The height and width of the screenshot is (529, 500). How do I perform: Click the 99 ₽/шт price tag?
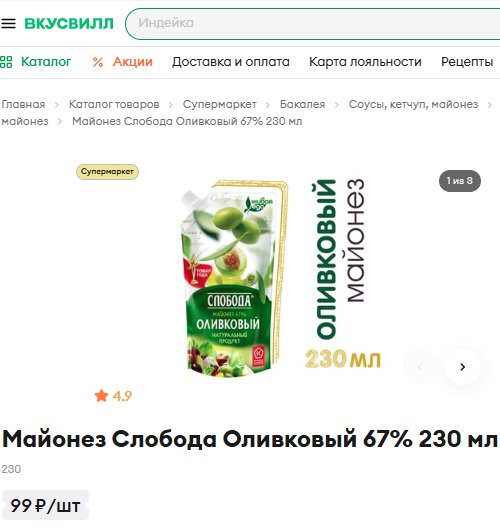coord(45,505)
